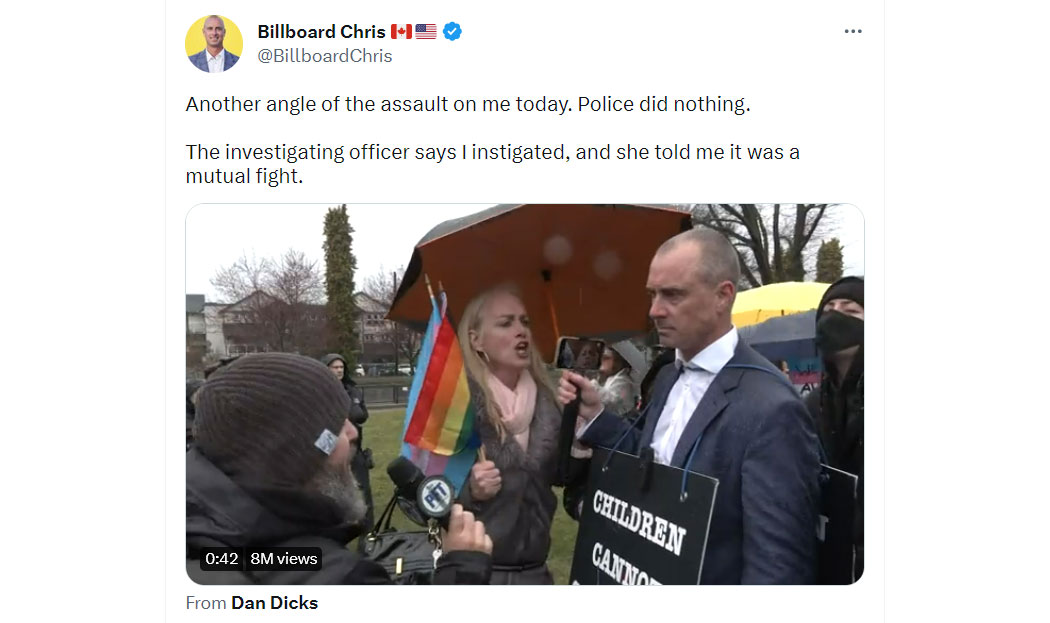Open the Dan Dicks profile link
Screen dimensions: 1050x623
coord(275,603)
